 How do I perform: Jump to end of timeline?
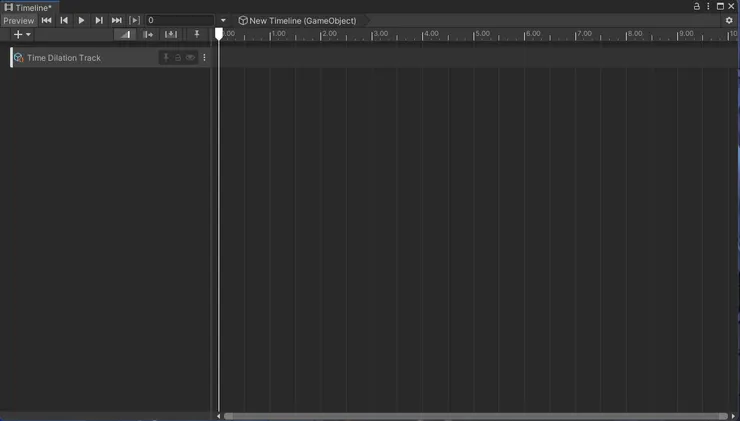pos(116,20)
